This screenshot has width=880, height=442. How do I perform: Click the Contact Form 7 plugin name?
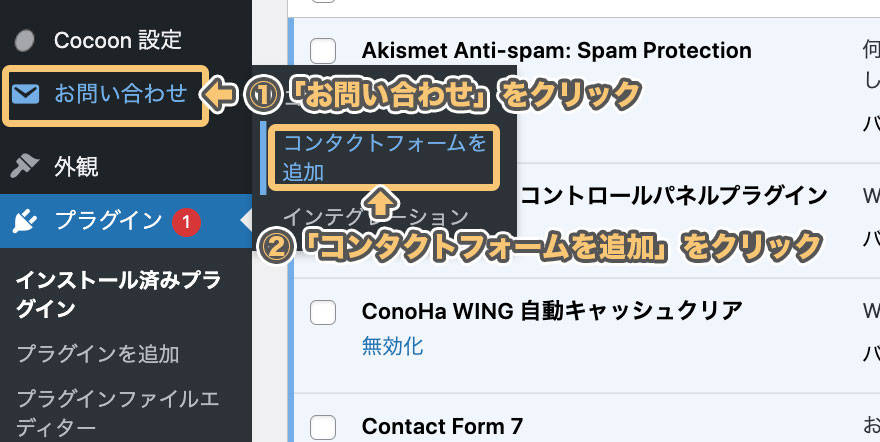[442, 427]
